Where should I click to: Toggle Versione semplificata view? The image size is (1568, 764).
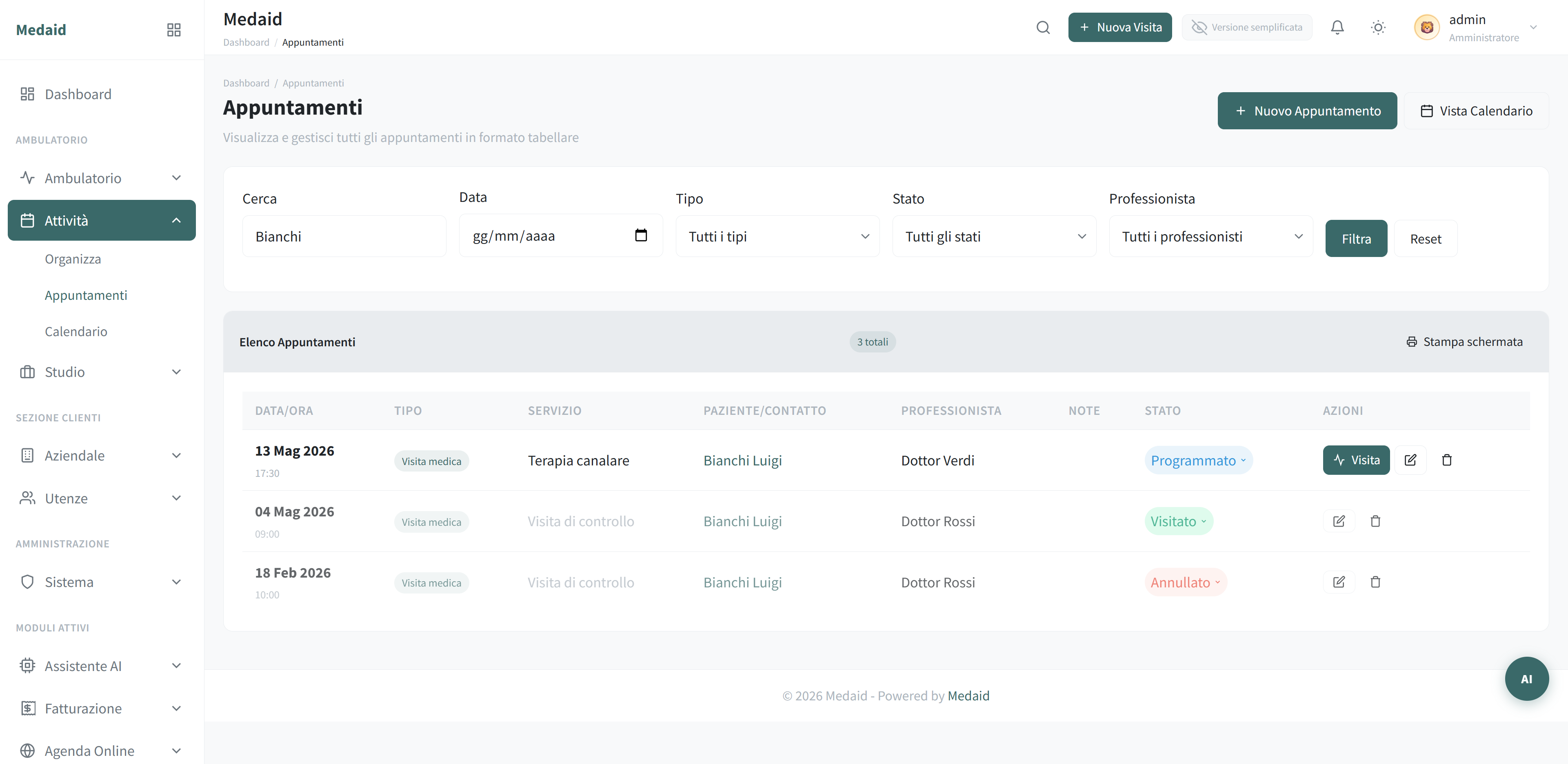coord(1247,27)
